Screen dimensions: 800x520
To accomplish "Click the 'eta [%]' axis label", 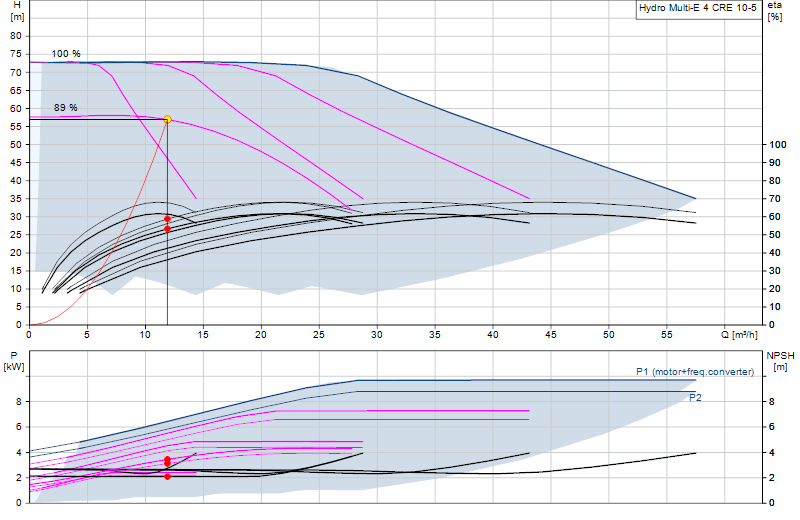I will click(x=775, y=11).
